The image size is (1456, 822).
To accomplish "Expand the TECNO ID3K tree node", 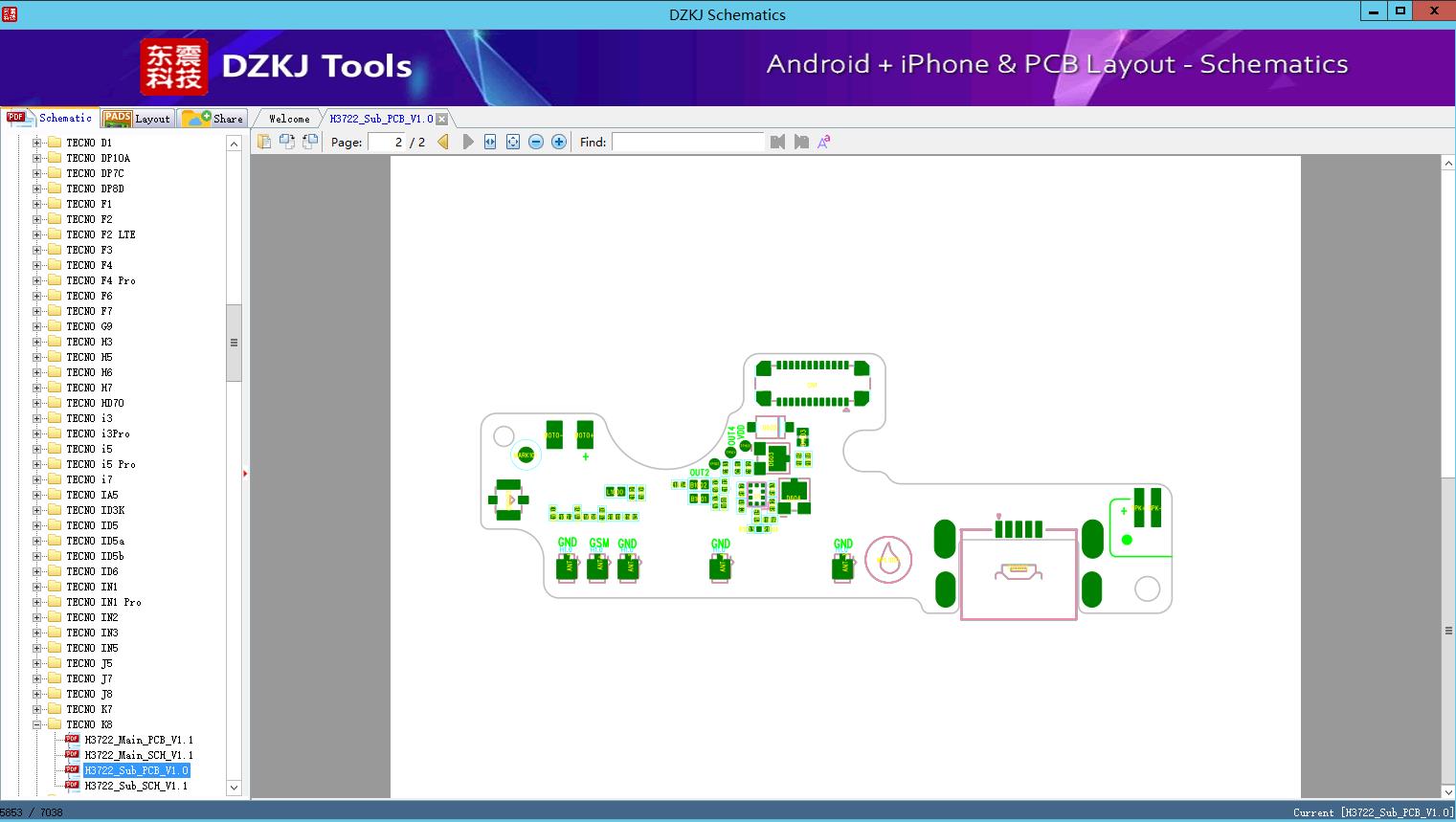I will [37, 510].
